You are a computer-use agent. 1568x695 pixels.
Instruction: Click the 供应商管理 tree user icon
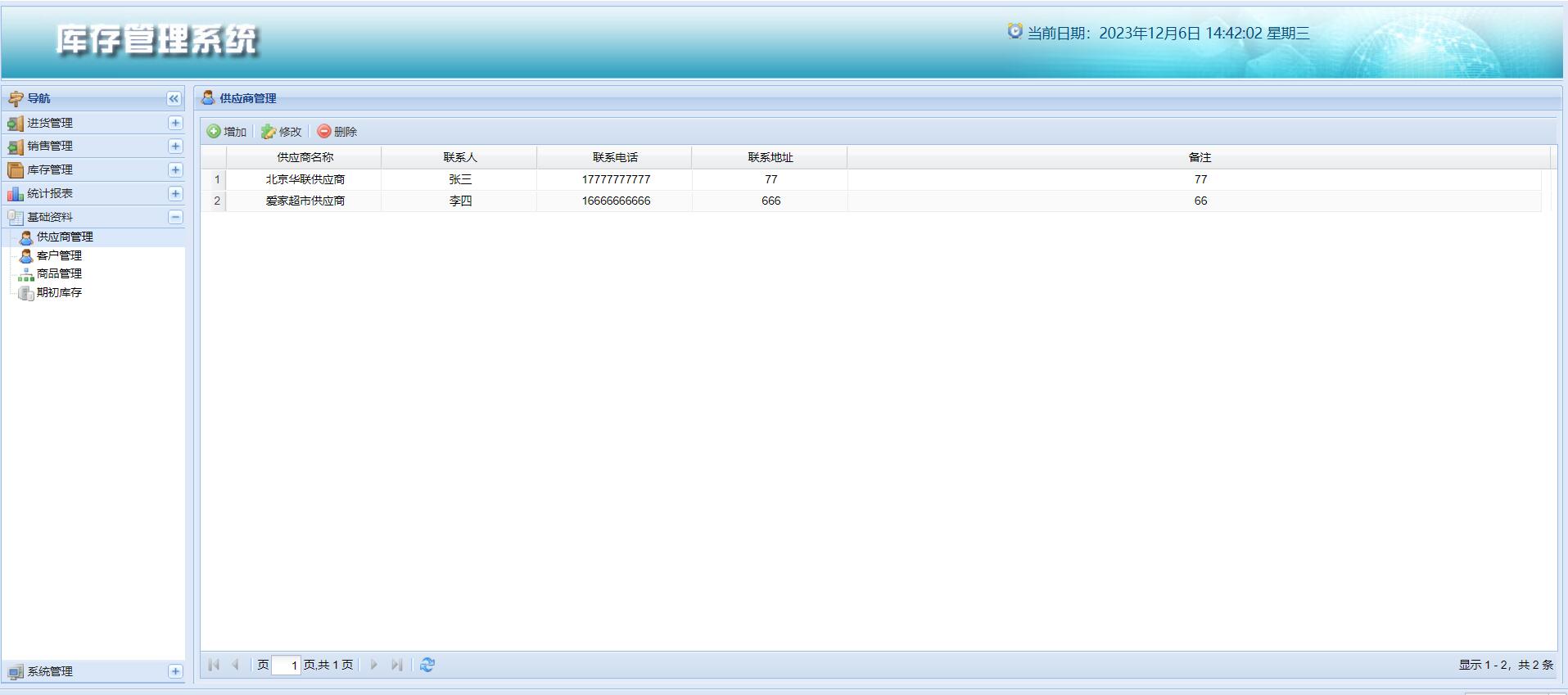26,237
